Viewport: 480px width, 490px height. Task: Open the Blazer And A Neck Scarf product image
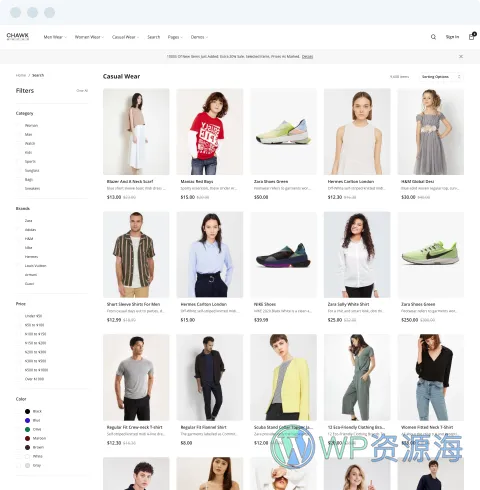point(136,131)
